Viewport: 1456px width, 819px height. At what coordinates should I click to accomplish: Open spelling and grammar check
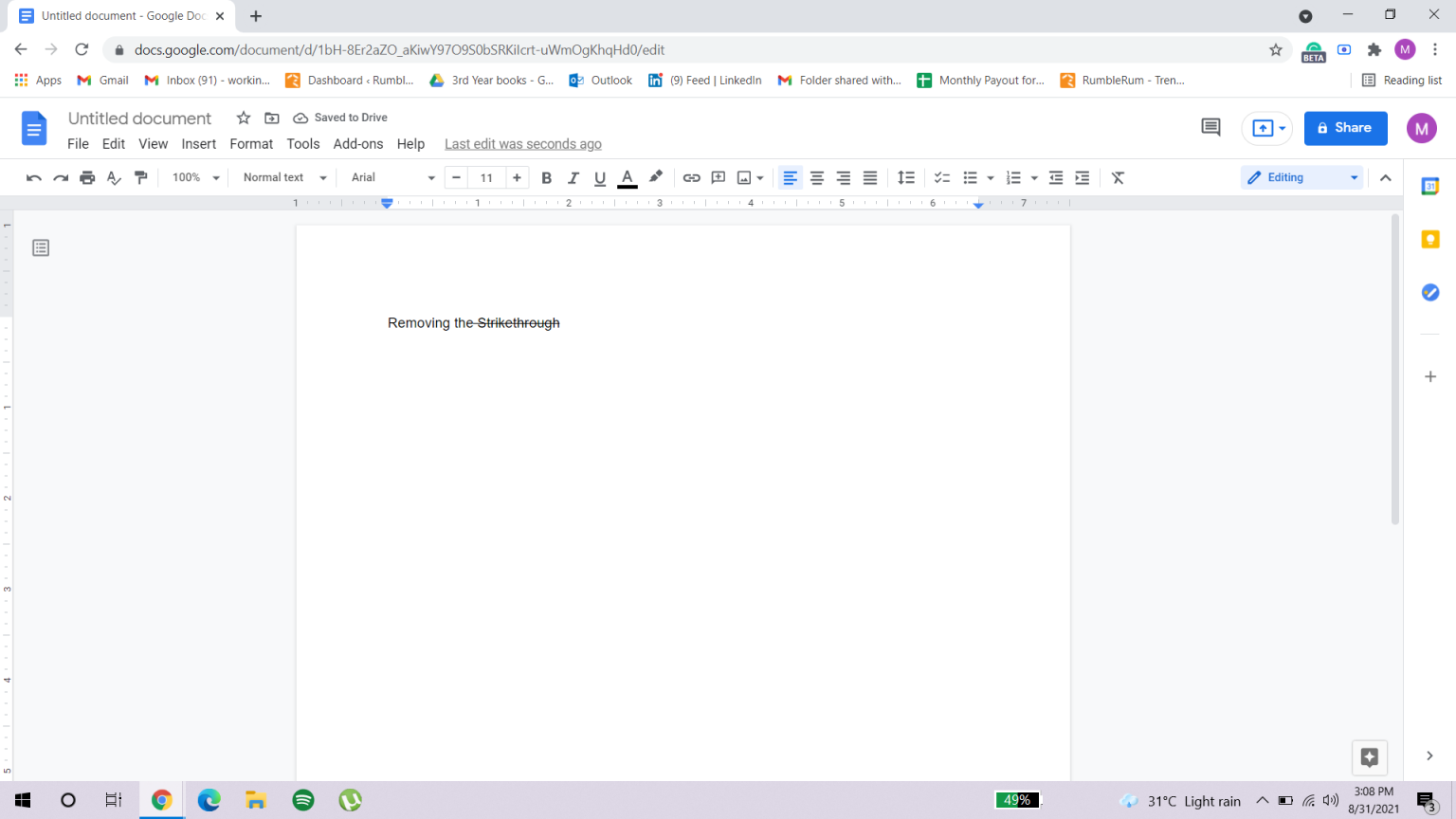click(114, 177)
